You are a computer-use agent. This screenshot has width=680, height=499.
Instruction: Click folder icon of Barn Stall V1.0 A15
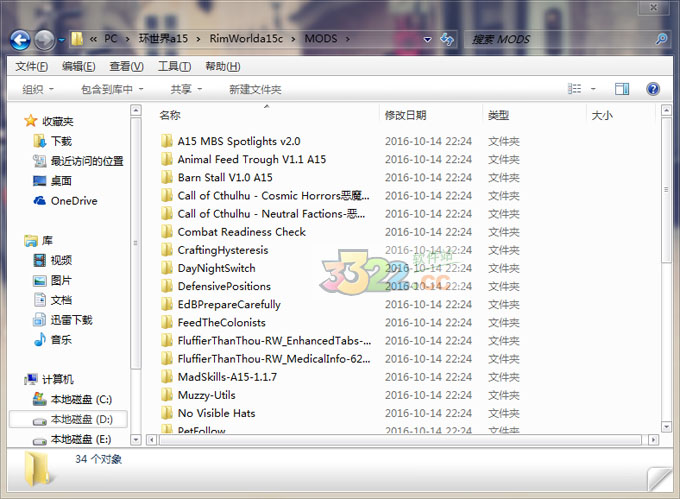pos(167,177)
